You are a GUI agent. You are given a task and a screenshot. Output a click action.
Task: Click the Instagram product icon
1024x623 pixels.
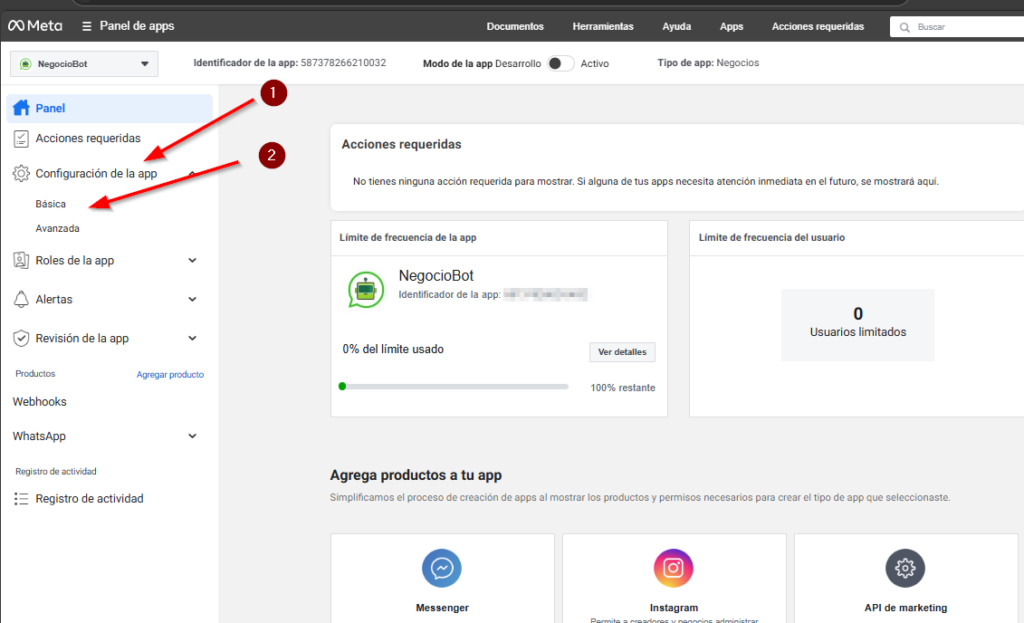673,568
